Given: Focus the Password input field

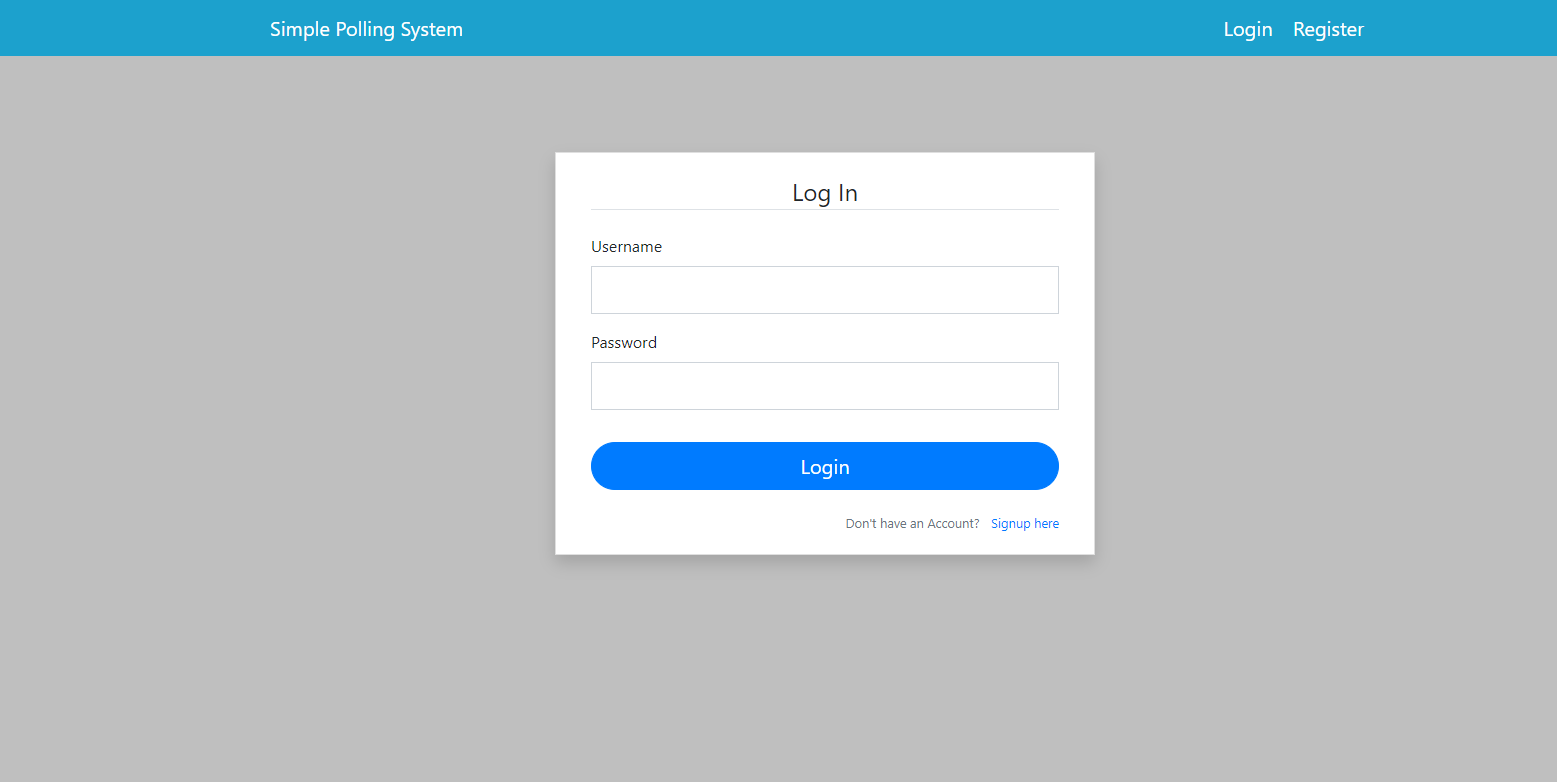Looking at the screenshot, I should (x=825, y=386).
